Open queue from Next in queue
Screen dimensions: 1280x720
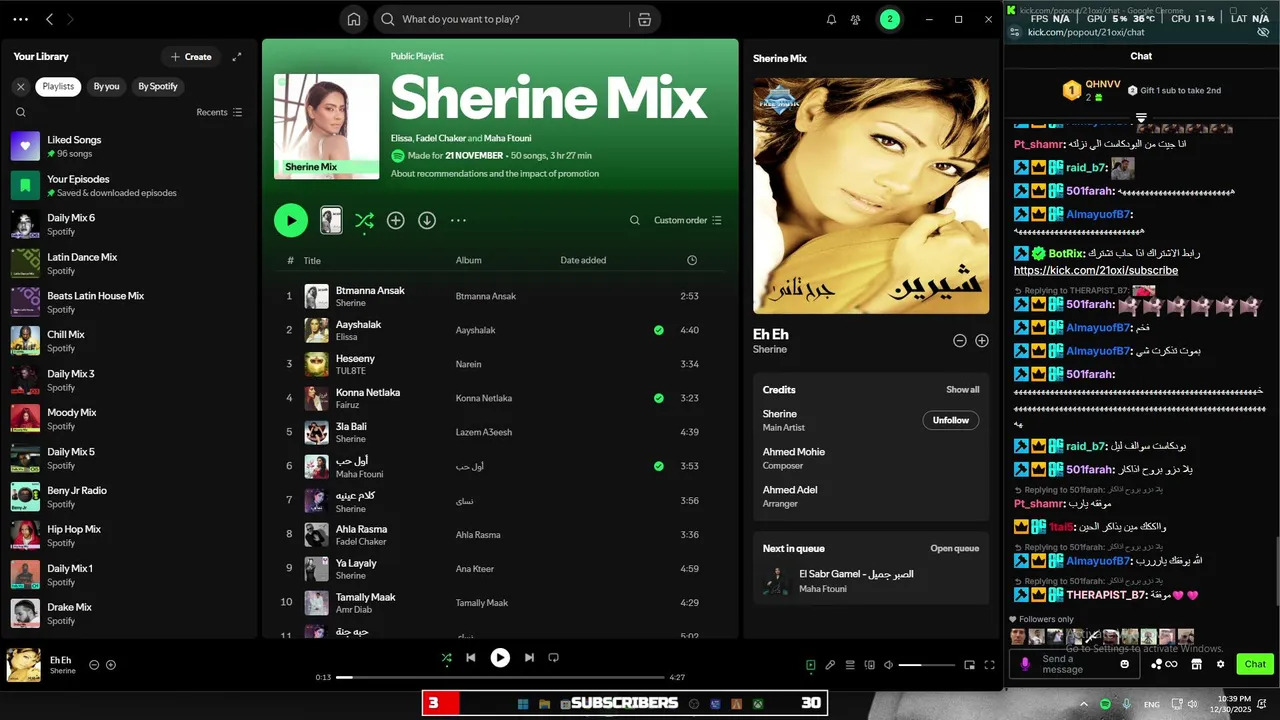(954, 549)
